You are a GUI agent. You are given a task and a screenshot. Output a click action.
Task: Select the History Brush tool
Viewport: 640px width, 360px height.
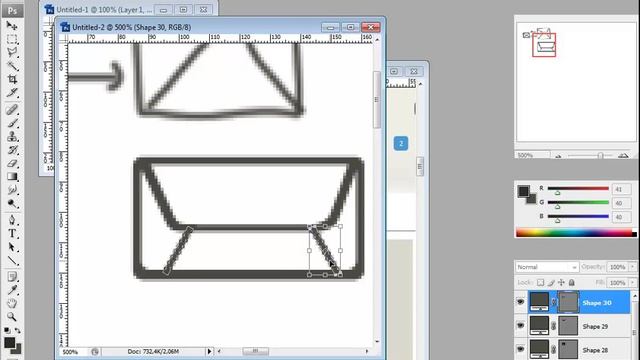pyautogui.click(x=12, y=150)
